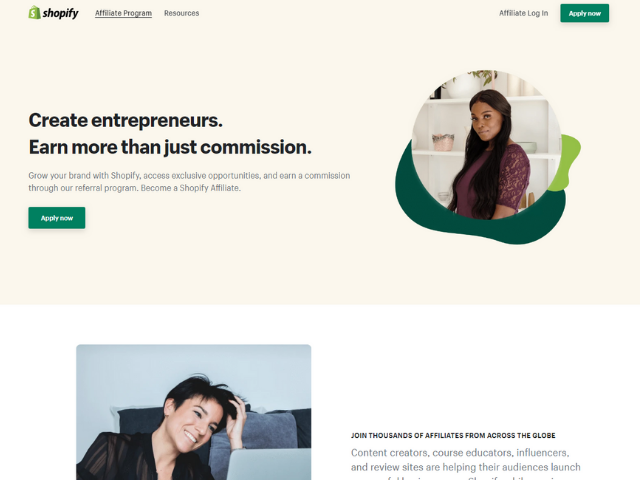This screenshot has height=480, width=640.
Task: Click the light green blob accent
Action: coord(569,161)
